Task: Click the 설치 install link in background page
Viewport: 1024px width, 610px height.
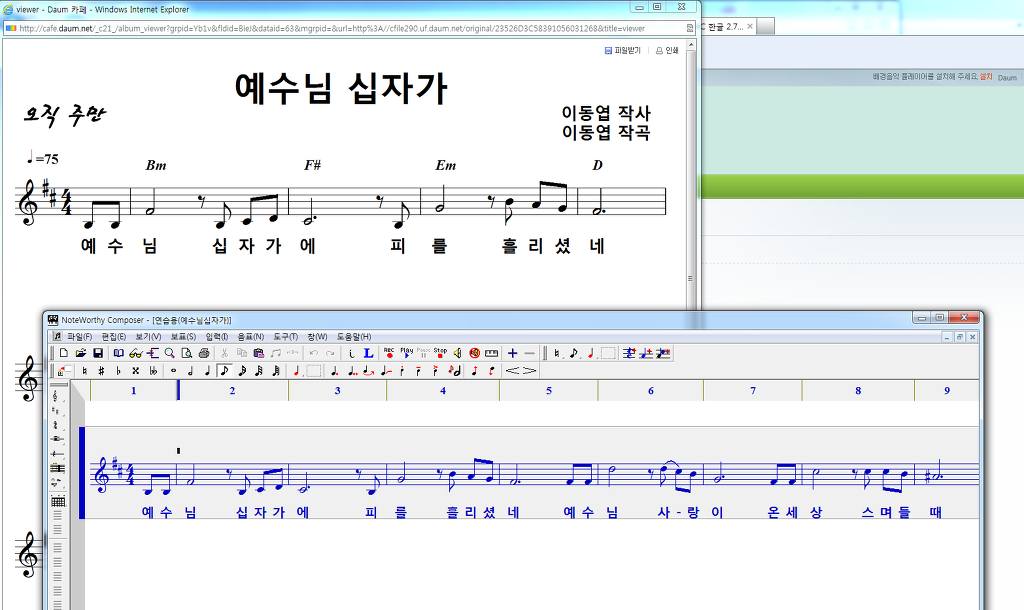Action: pyautogui.click(x=985, y=76)
